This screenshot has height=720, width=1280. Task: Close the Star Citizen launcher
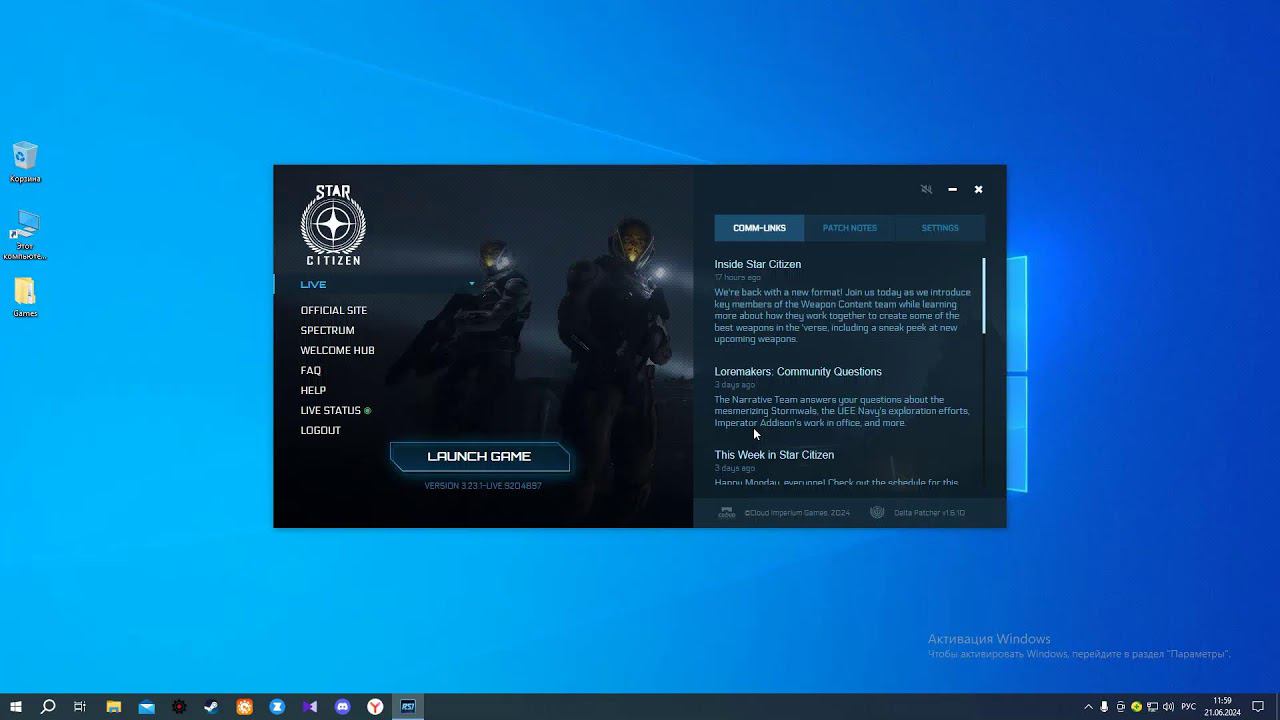[x=978, y=189]
